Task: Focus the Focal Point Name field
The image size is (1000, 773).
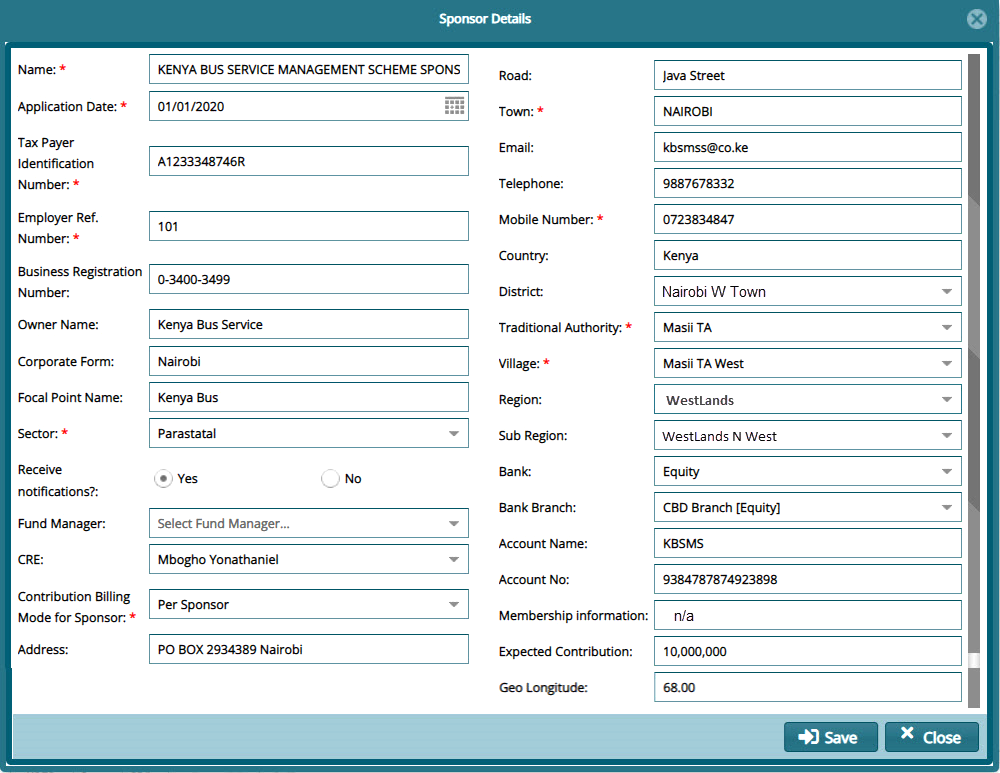Action: [x=309, y=397]
